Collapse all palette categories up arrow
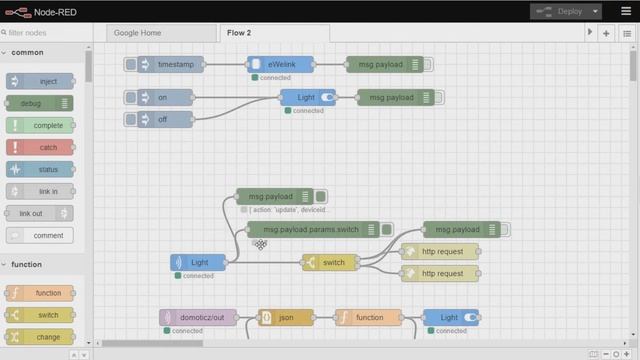Viewport: 640px width, 360px height. point(74,355)
